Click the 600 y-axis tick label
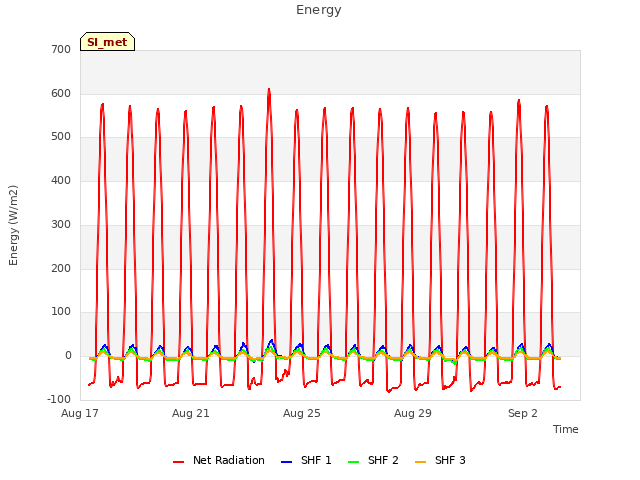This screenshot has height=480, width=640. tap(61, 93)
